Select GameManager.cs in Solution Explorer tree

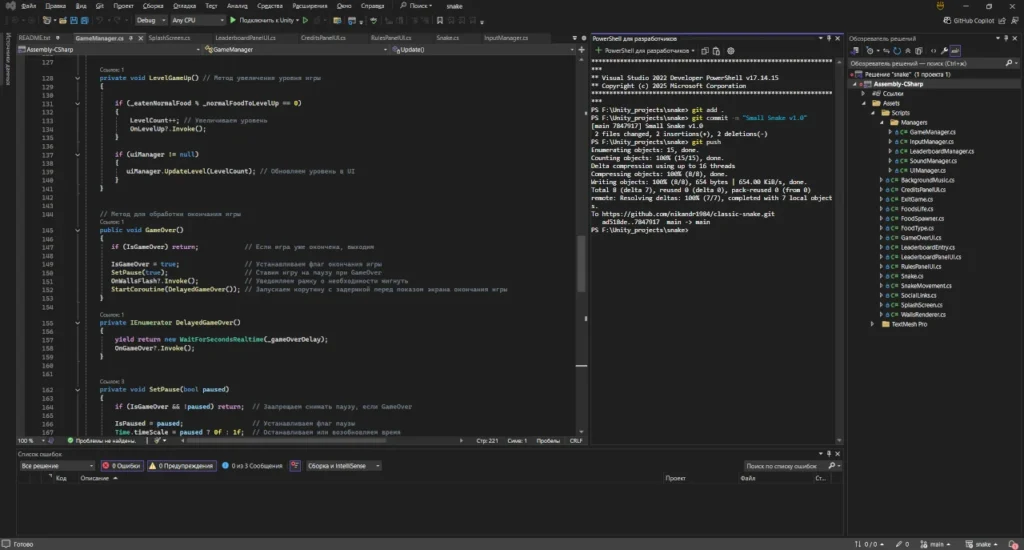pos(932,132)
